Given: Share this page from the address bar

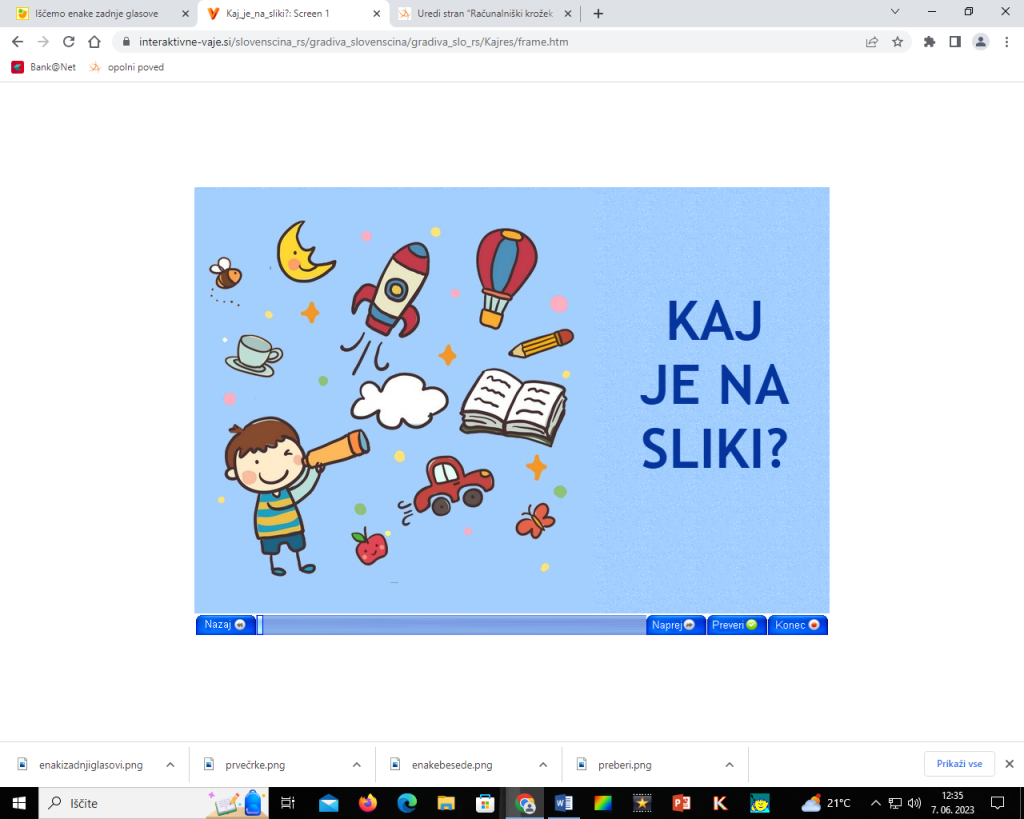Looking at the screenshot, I should click(872, 42).
